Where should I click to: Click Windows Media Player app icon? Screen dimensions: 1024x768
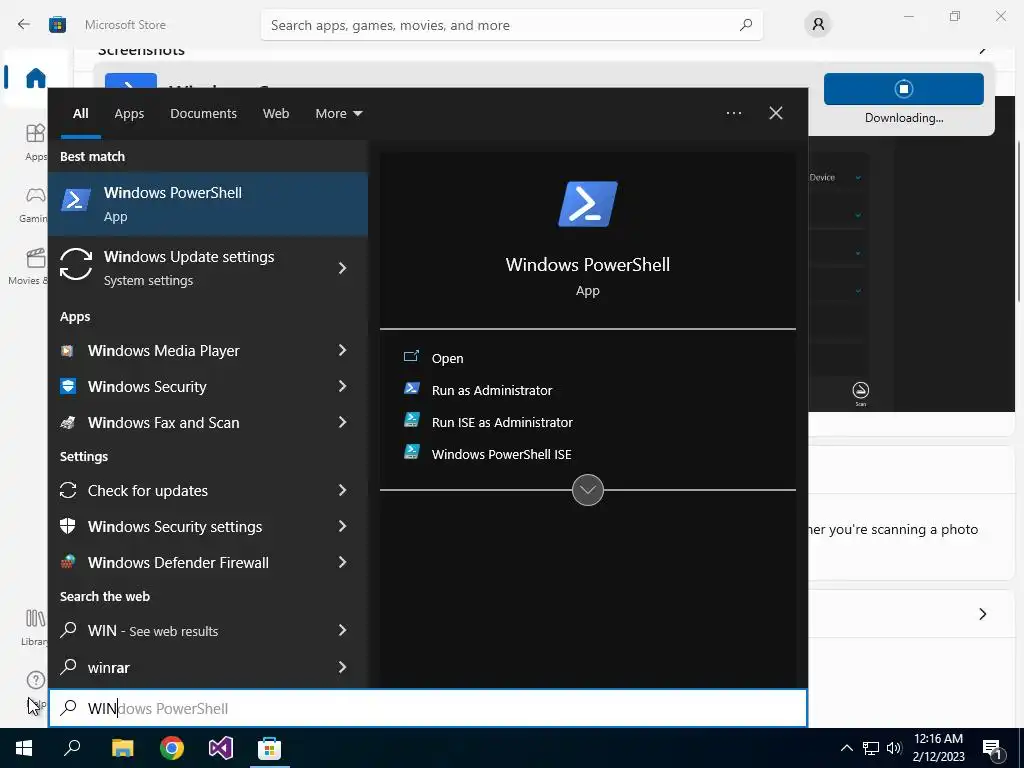point(67,351)
